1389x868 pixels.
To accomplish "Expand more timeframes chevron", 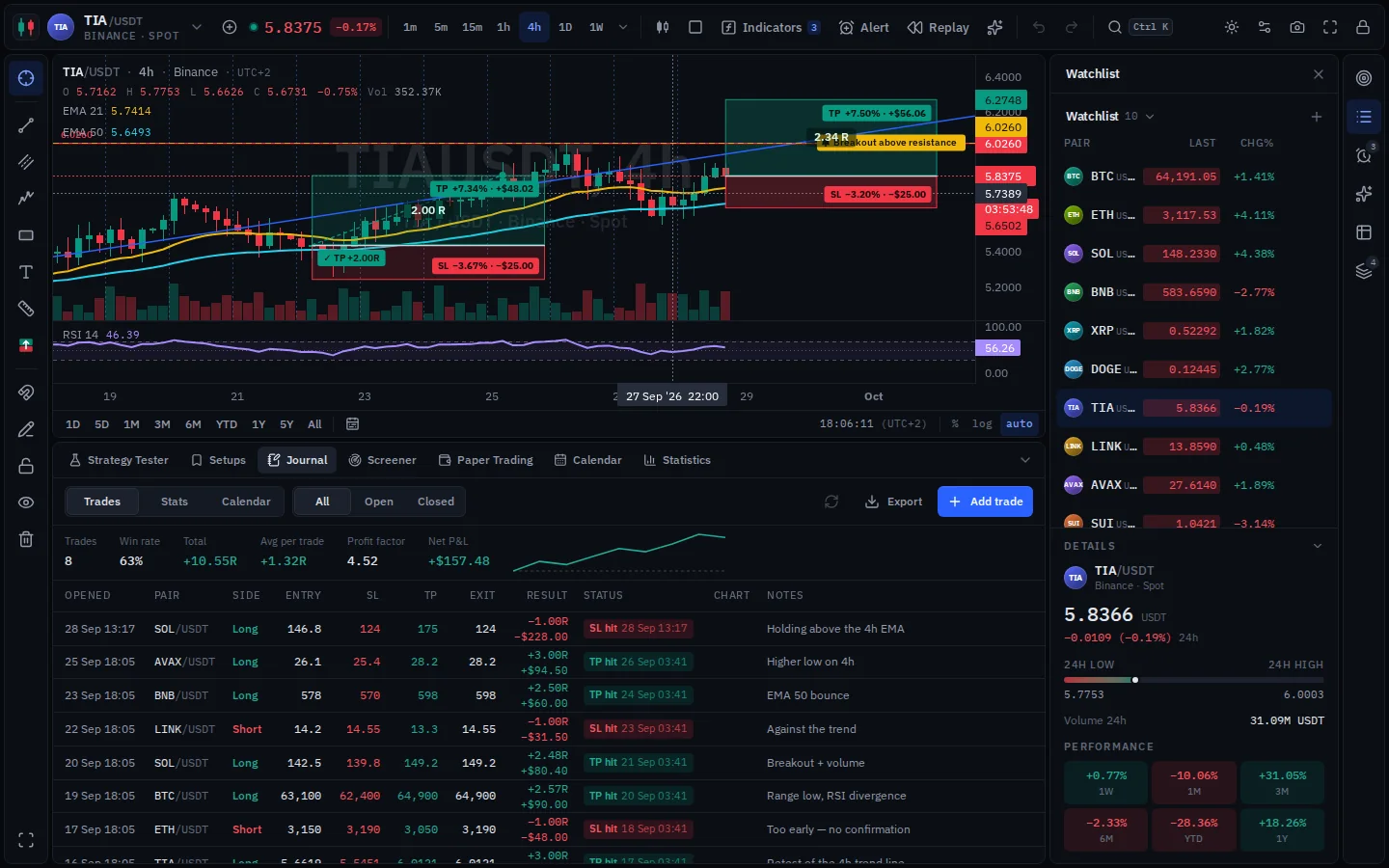I will (x=623, y=27).
